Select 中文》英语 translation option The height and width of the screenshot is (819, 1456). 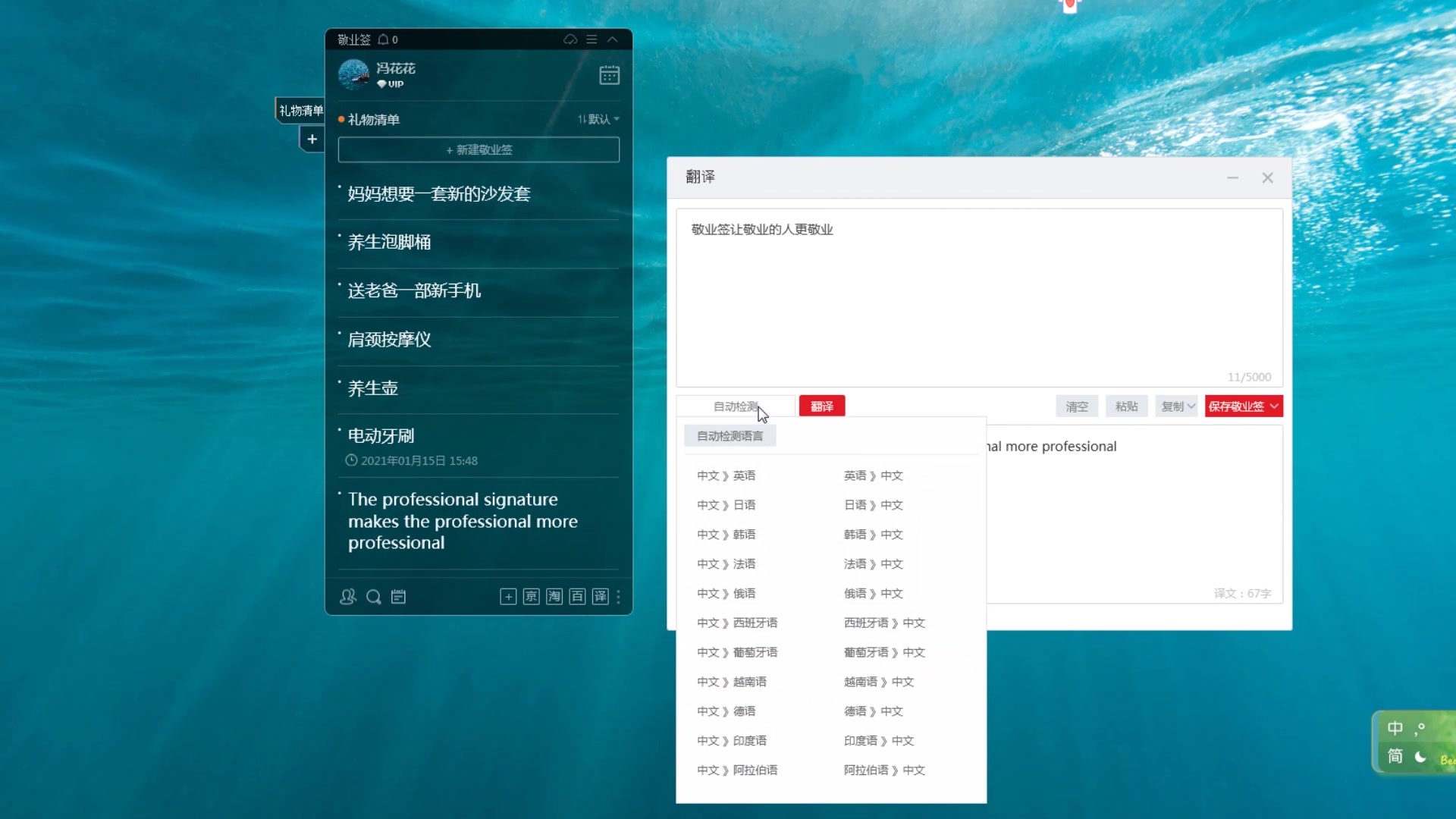pyautogui.click(x=726, y=475)
